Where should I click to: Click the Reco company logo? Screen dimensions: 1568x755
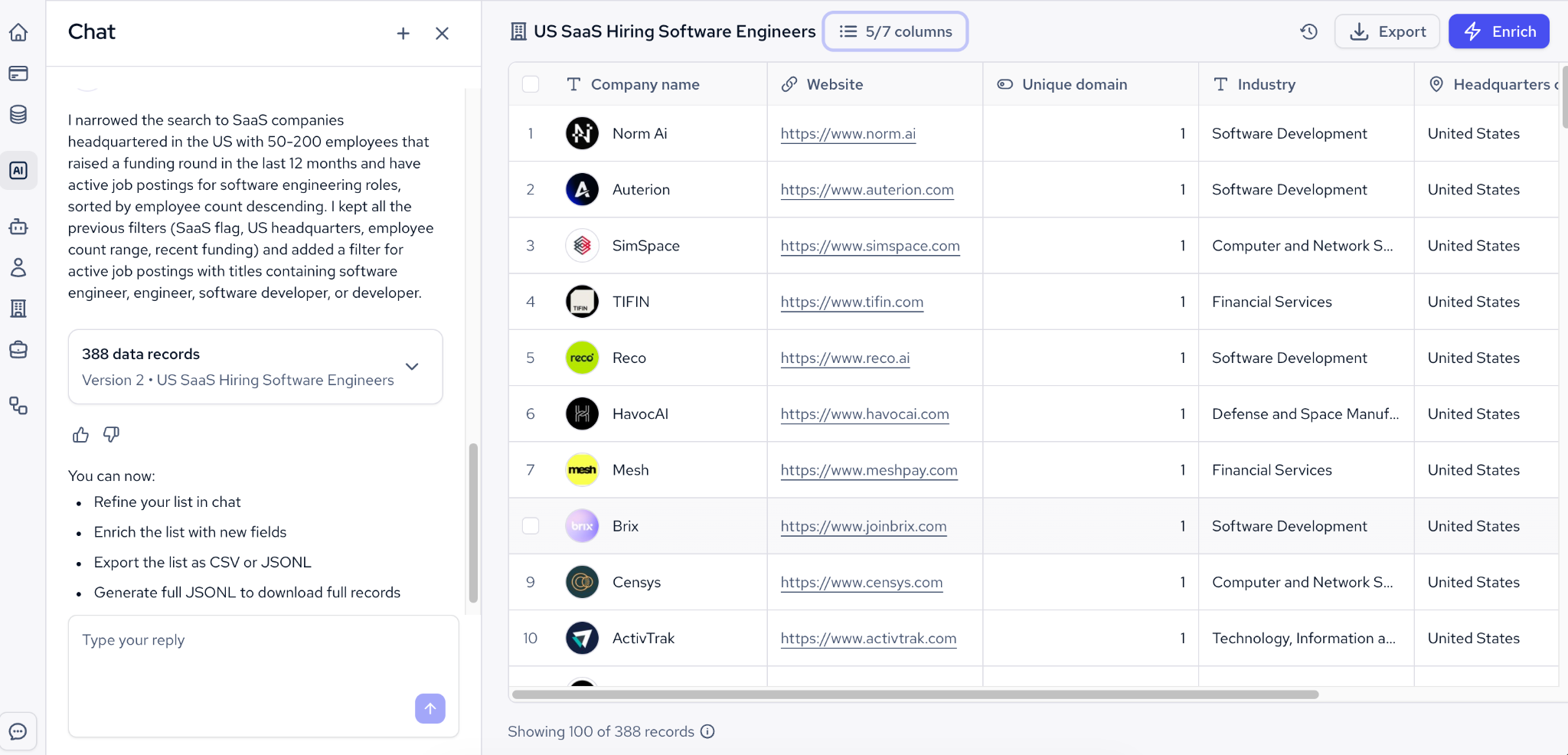[582, 358]
